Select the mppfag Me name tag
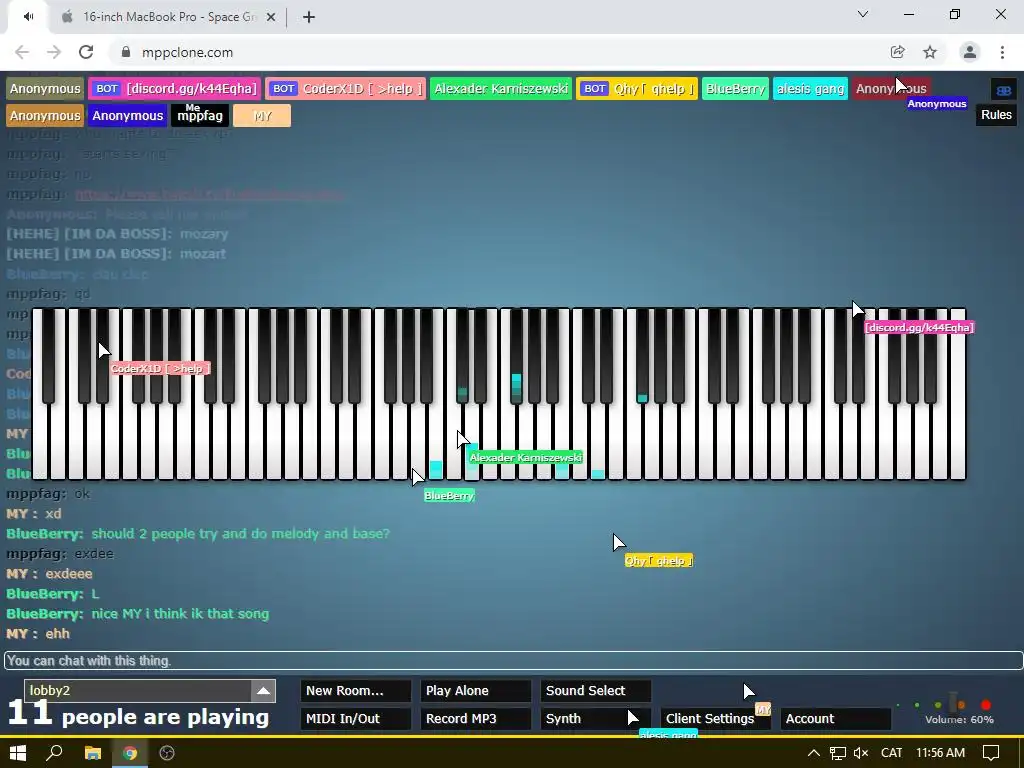The image size is (1024, 768). click(200, 116)
